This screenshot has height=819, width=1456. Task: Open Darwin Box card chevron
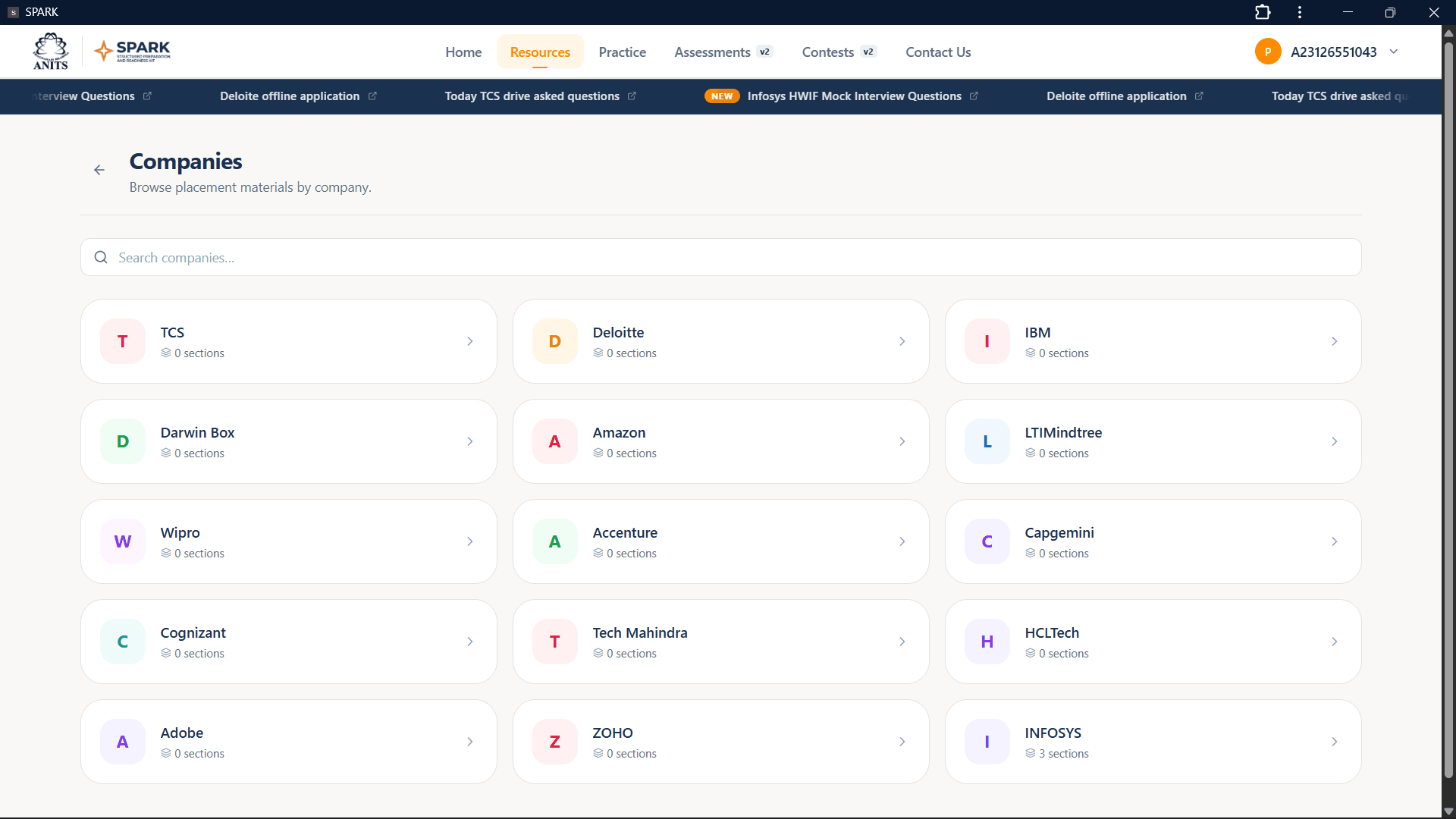coord(470,441)
